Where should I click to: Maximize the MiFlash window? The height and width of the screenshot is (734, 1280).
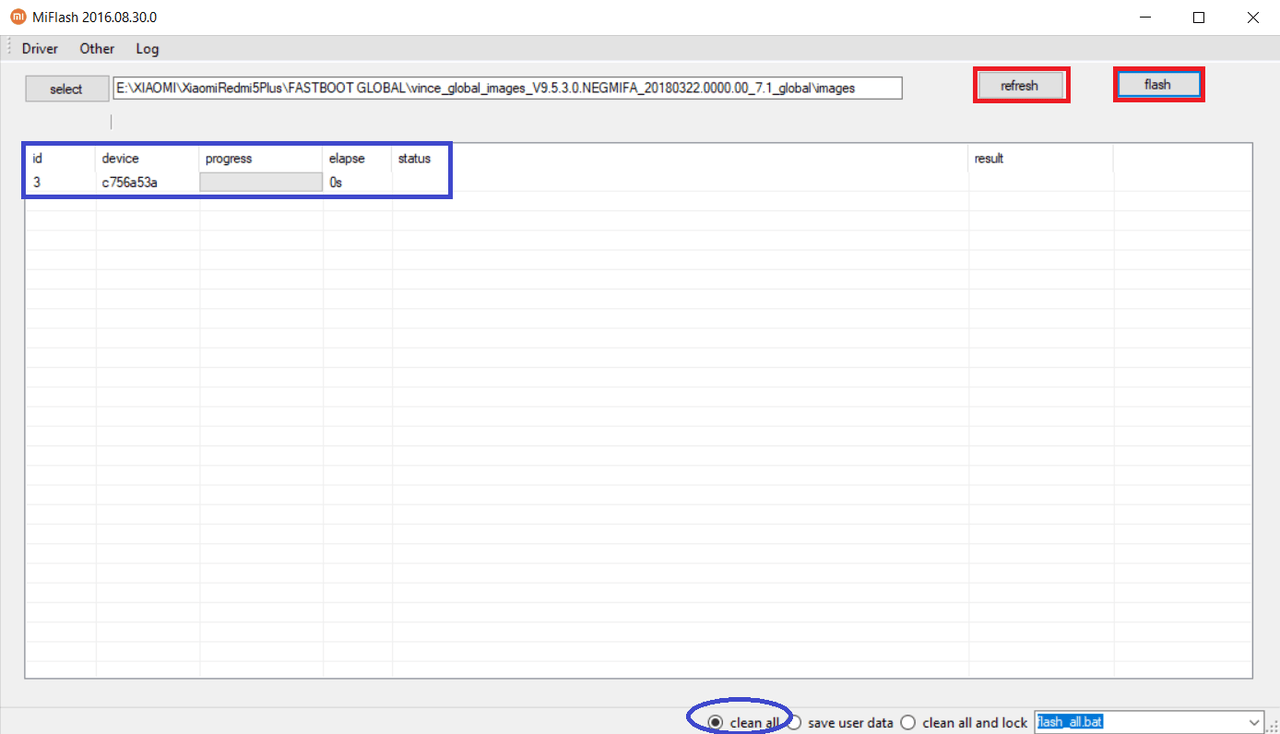coord(1199,17)
